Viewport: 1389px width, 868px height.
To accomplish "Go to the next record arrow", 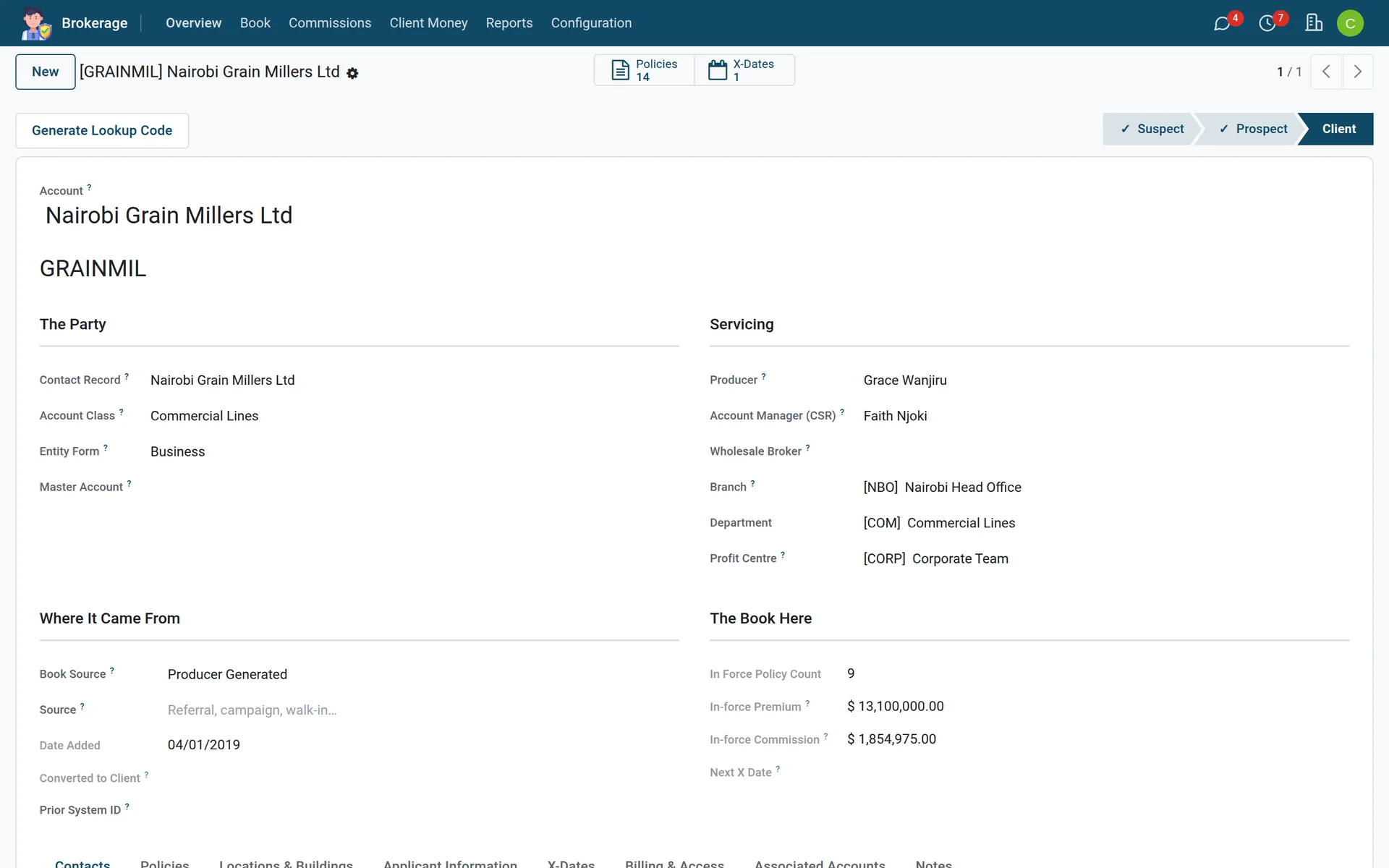I will pos(1358,72).
